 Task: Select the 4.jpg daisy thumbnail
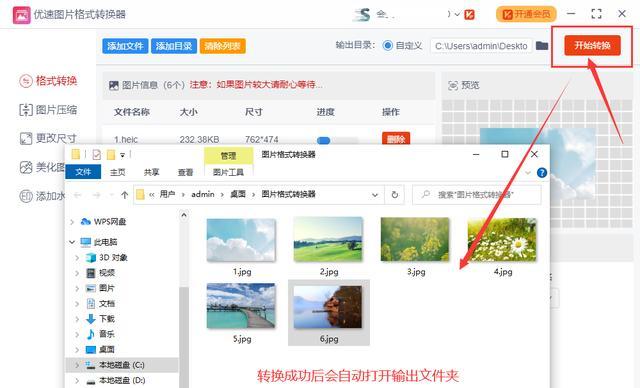click(x=502, y=240)
